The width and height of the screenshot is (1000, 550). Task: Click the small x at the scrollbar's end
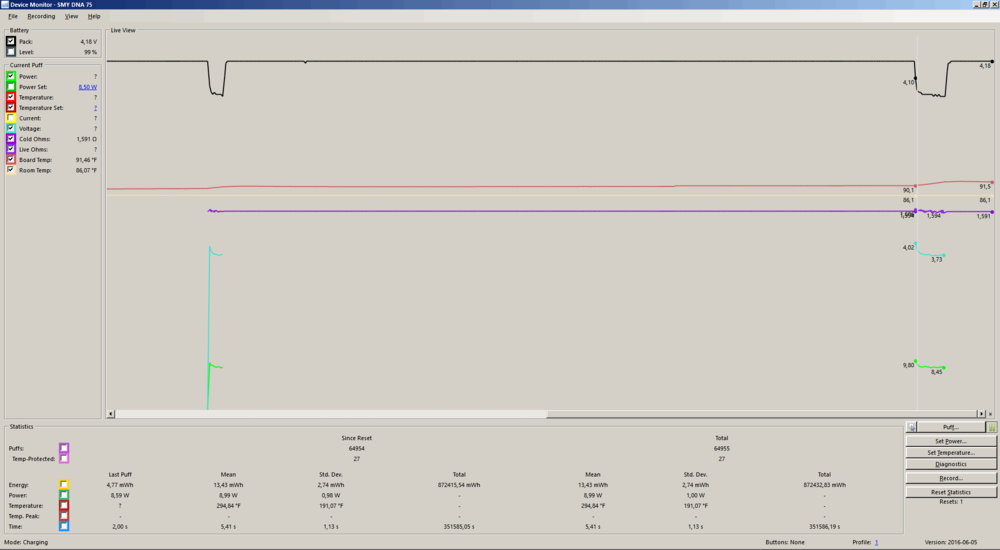tap(991, 414)
